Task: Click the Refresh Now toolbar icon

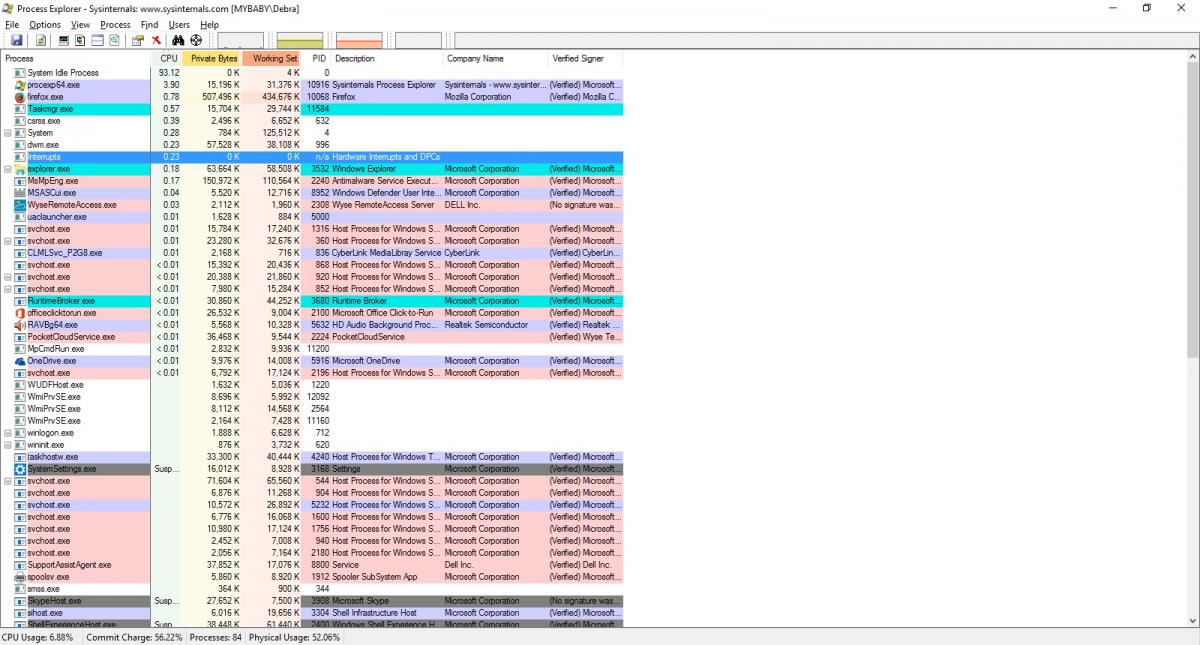Action: pos(41,40)
